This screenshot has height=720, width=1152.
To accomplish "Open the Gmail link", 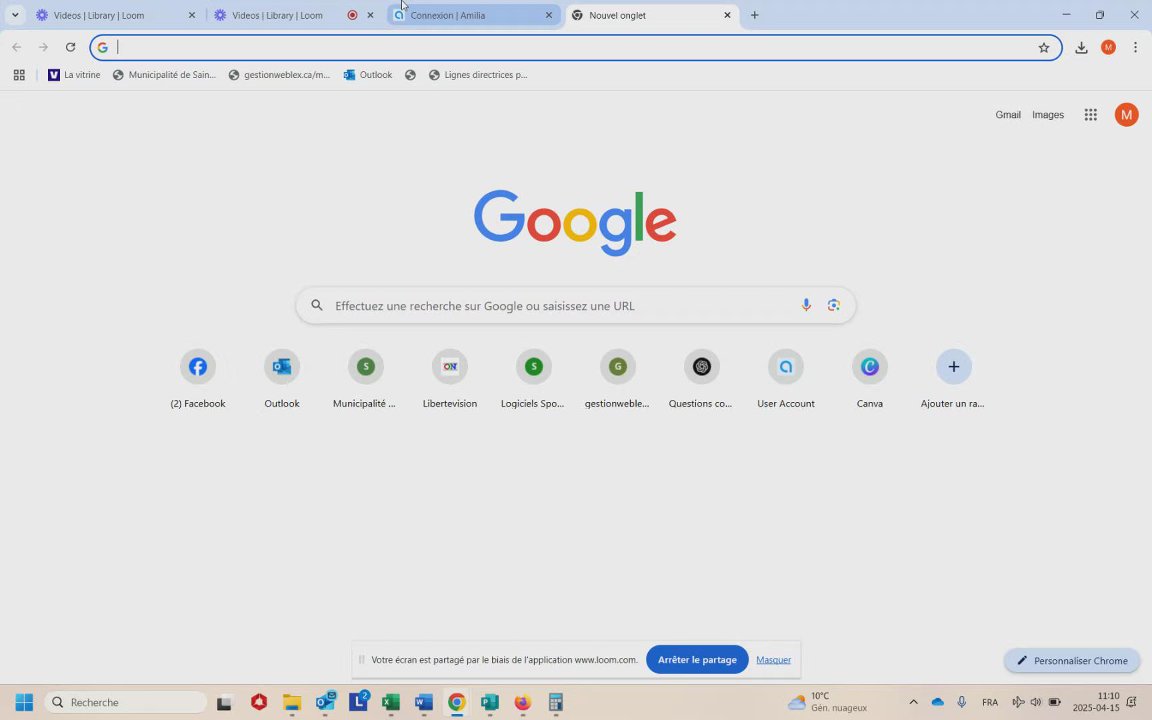I will point(1008,115).
